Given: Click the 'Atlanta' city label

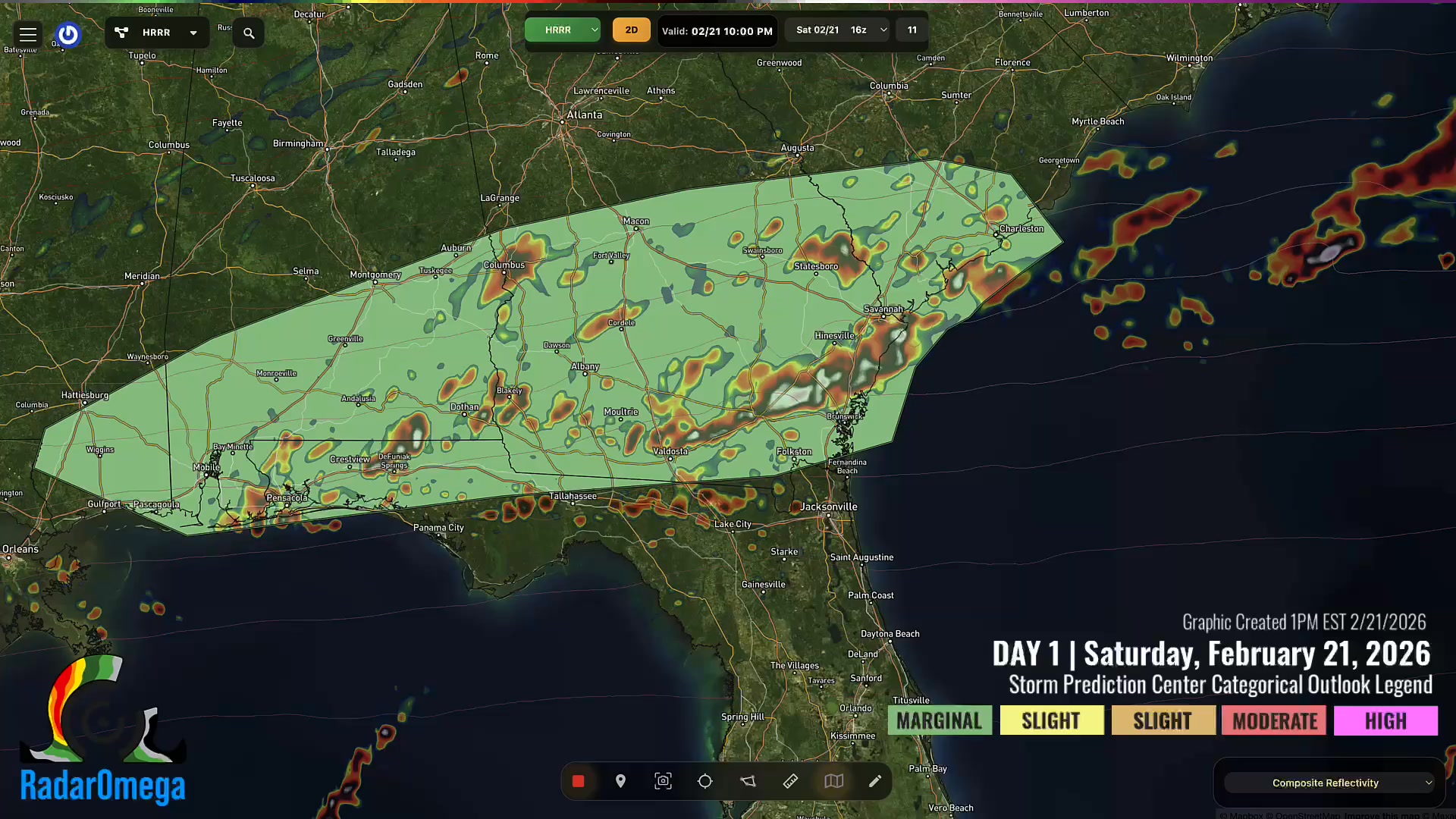Looking at the screenshot, I should tap(585, 115).
